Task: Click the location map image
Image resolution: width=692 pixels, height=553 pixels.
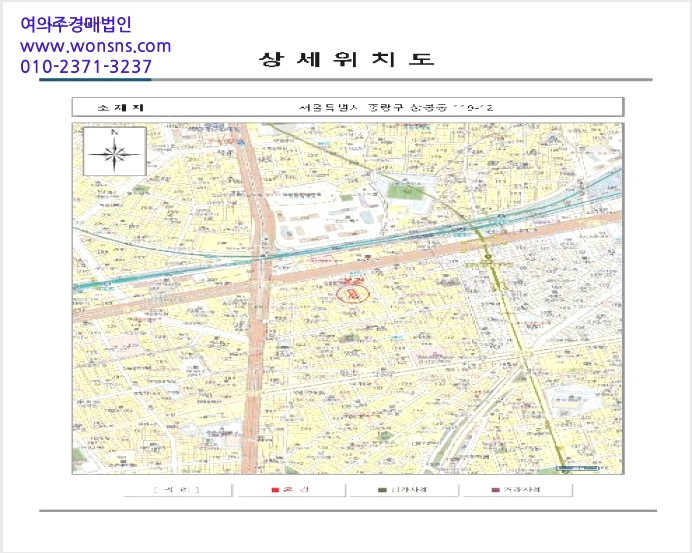Action: [348, 298]
